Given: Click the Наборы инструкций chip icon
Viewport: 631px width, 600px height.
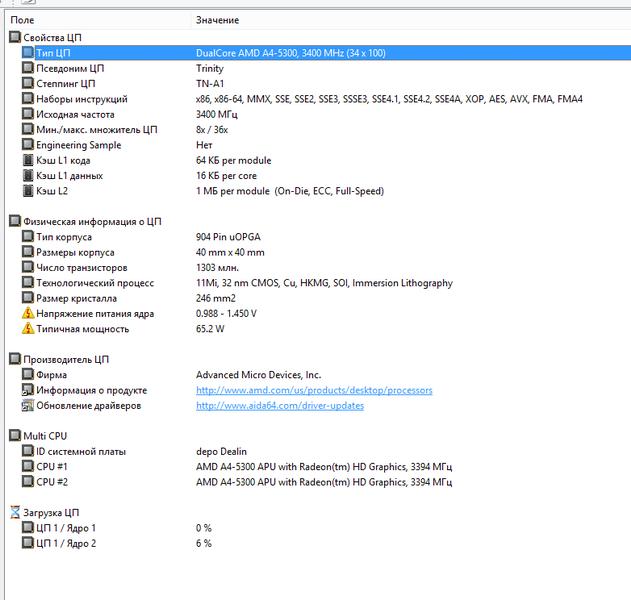Looking at the screenshot, I should tap(28, 99).
